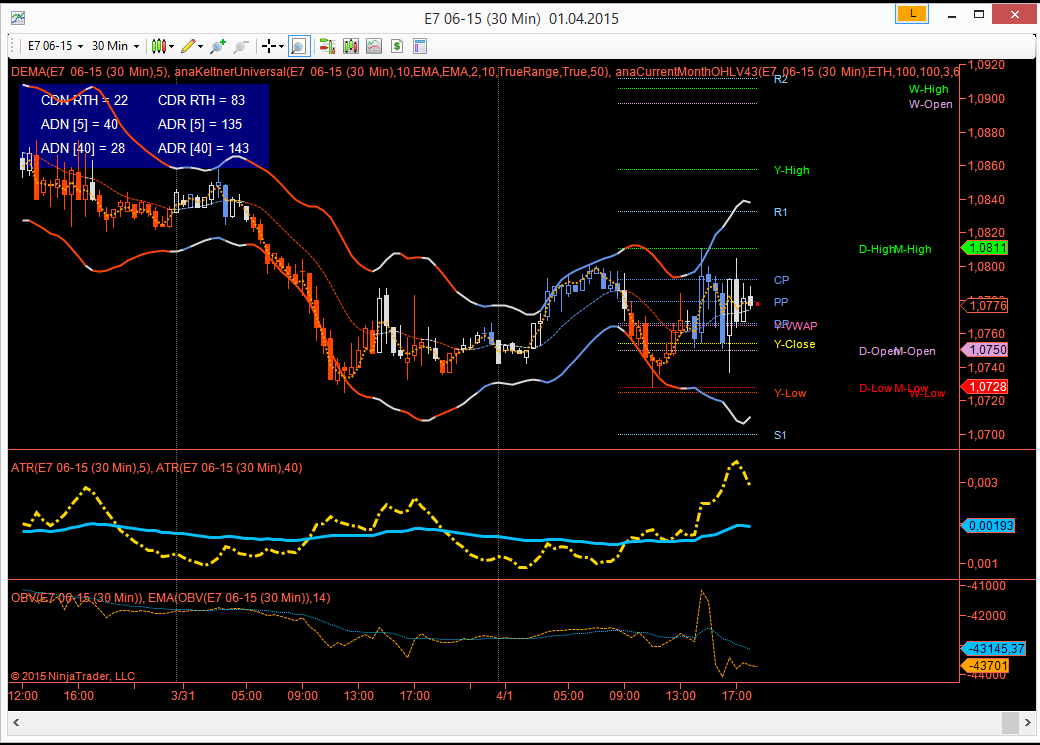Click the ATR indicator label text

(157, 468)
